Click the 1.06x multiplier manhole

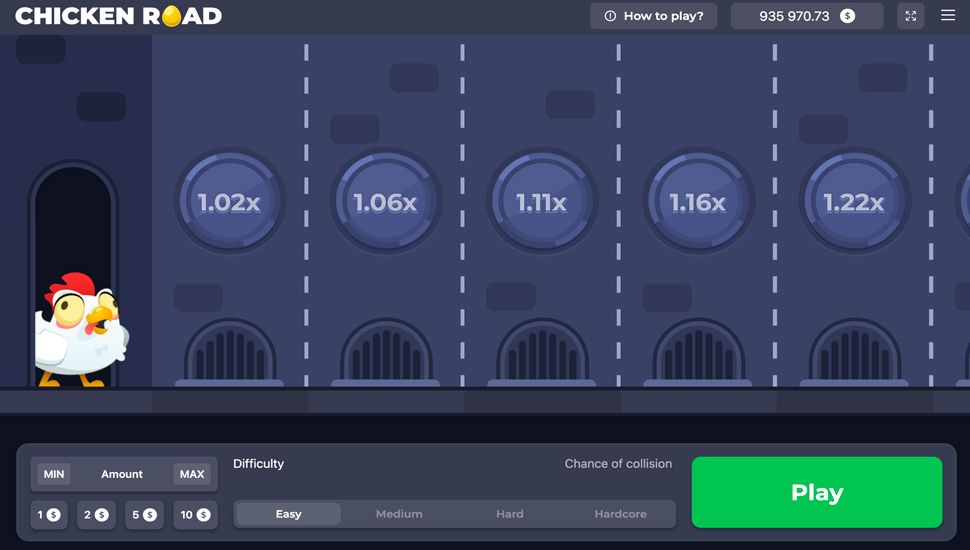385,202
